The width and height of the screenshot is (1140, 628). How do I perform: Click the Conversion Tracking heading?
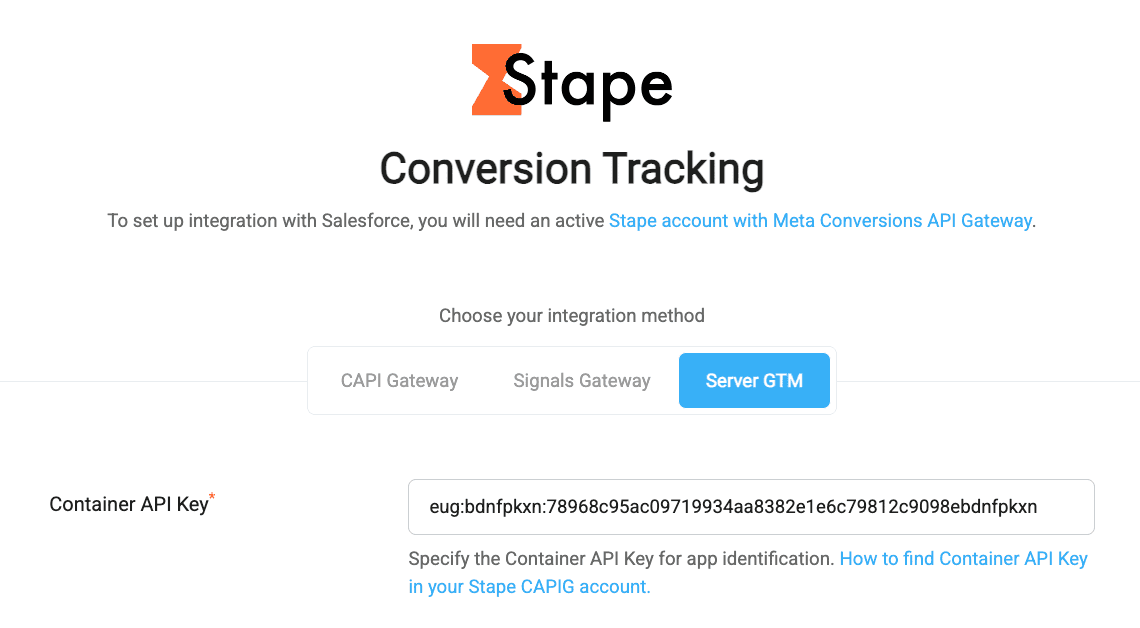(571, 168)
